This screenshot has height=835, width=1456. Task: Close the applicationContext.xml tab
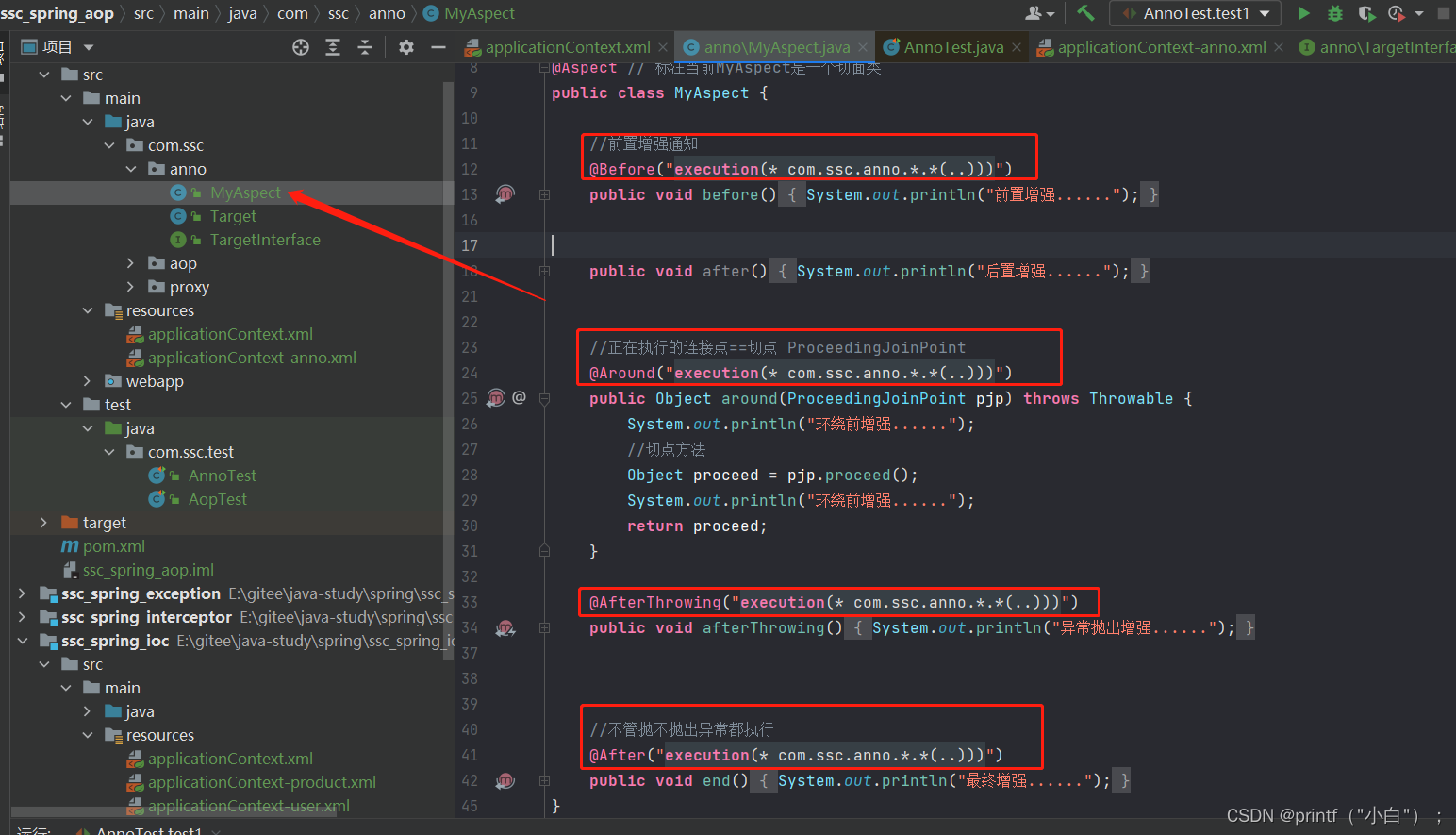point(664,47)
